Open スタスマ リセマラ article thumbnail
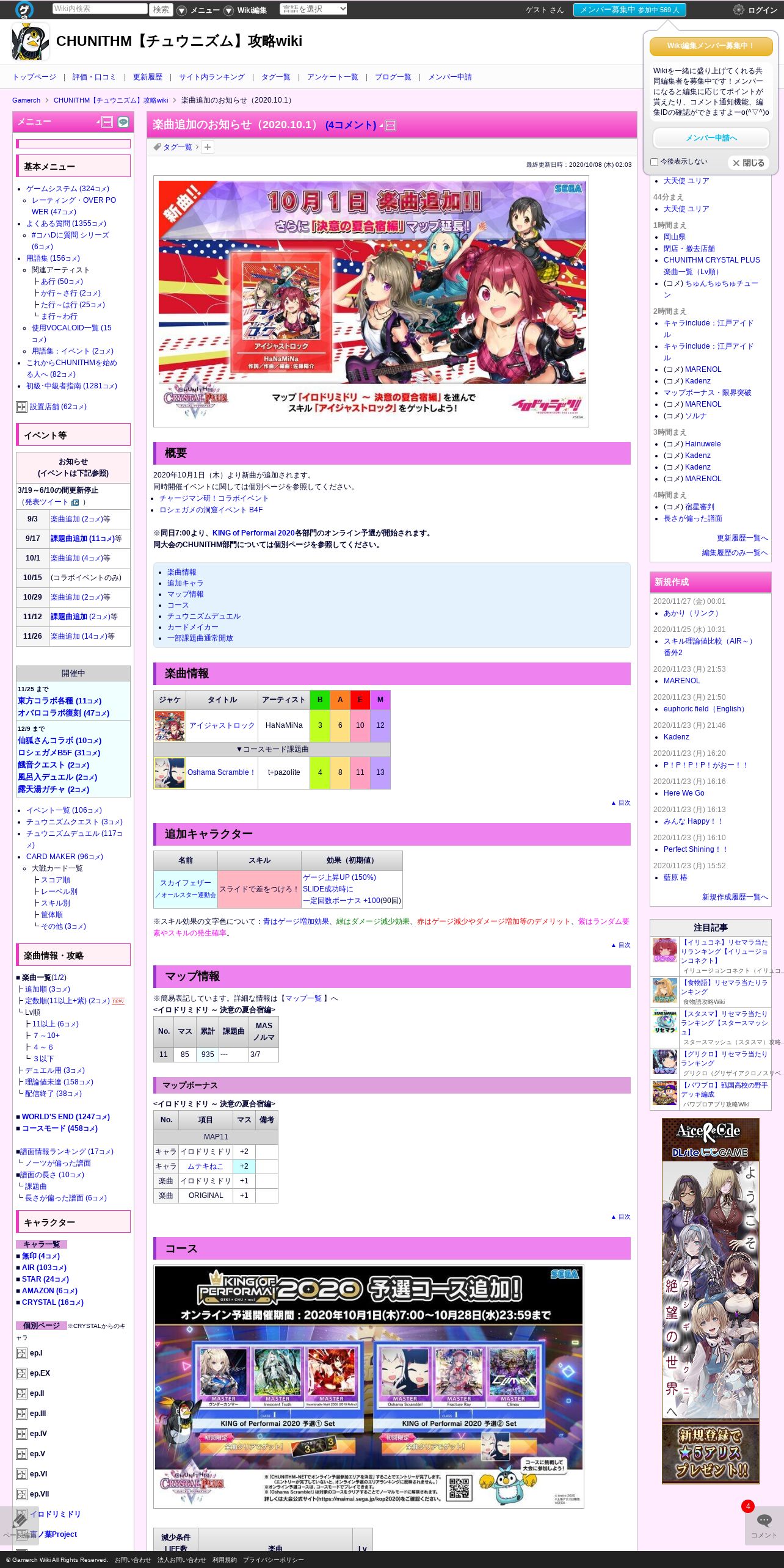Image resolution: width=784 pixels, height=1568 pixels. pos(665,1022)
